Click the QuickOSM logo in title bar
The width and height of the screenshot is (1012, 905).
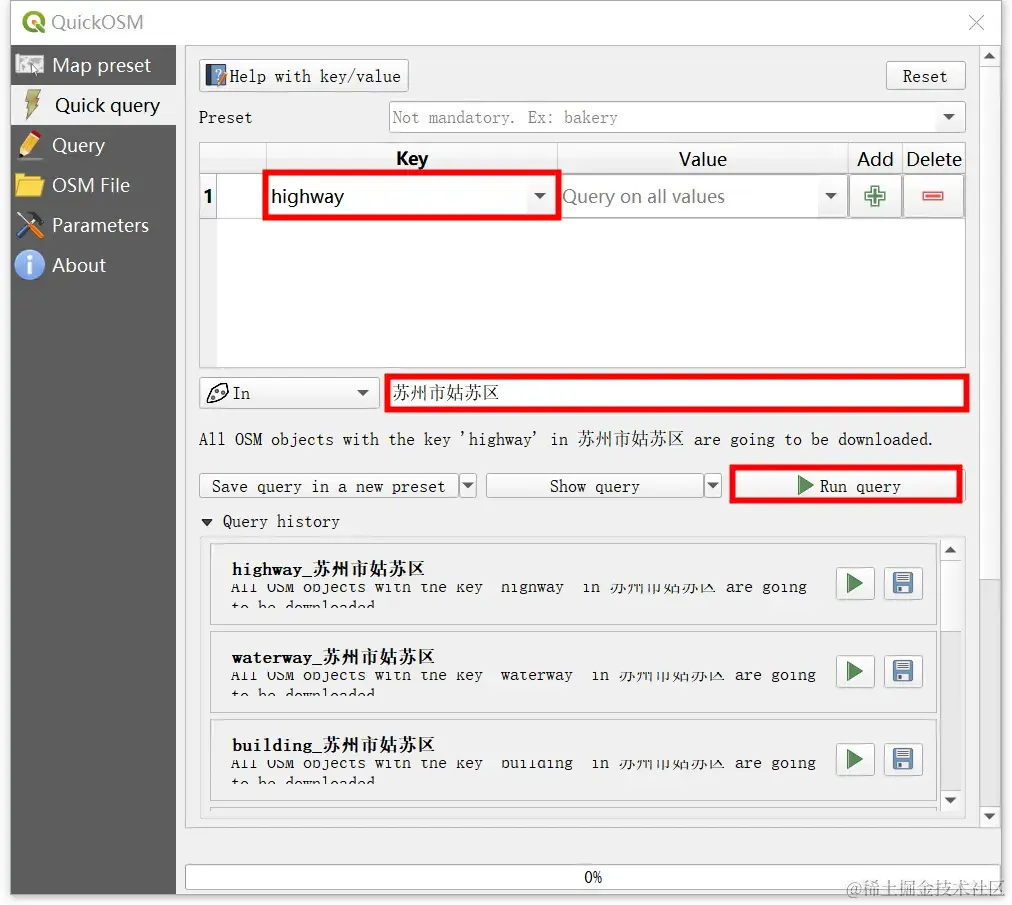[x=34, y=23]
